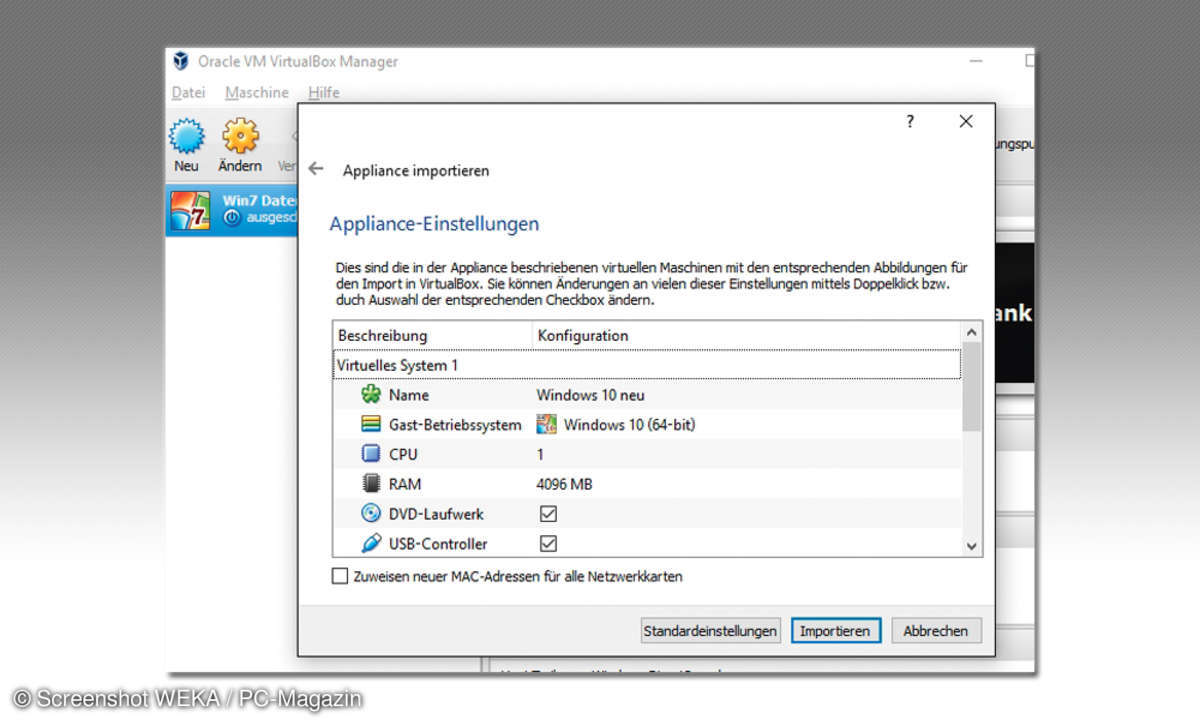This screenshot has width=1200, height=720.
Task: Click the CPU count value "1"
Action: (x=541, y=454)
